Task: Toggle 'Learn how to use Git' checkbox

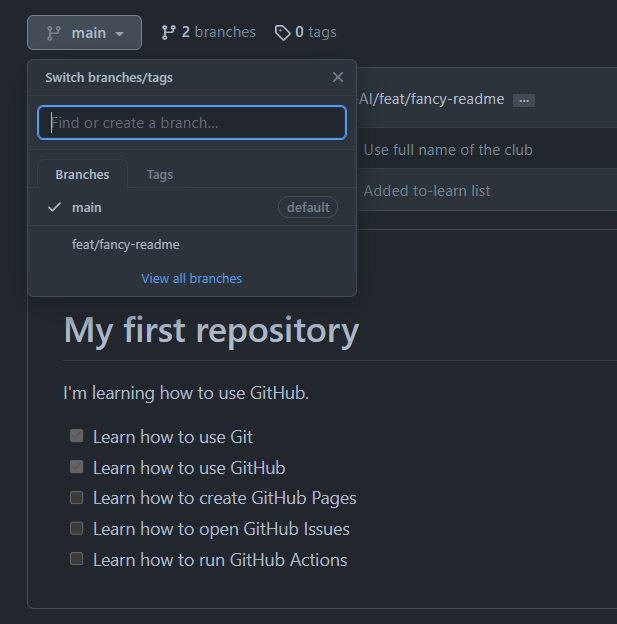Action: [76, 436]
